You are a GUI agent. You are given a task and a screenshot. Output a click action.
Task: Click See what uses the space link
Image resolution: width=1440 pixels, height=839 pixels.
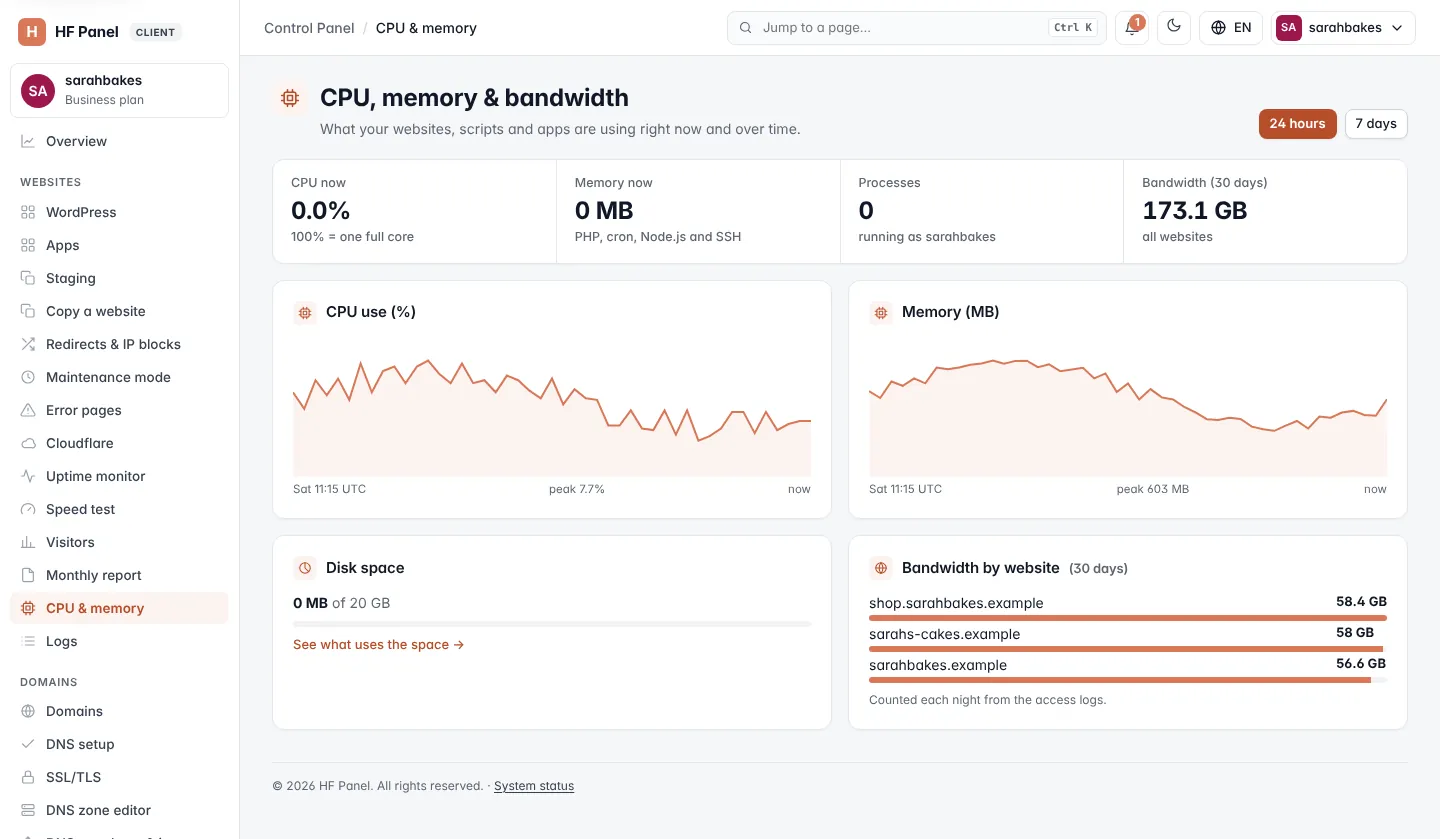click(378, 645)
